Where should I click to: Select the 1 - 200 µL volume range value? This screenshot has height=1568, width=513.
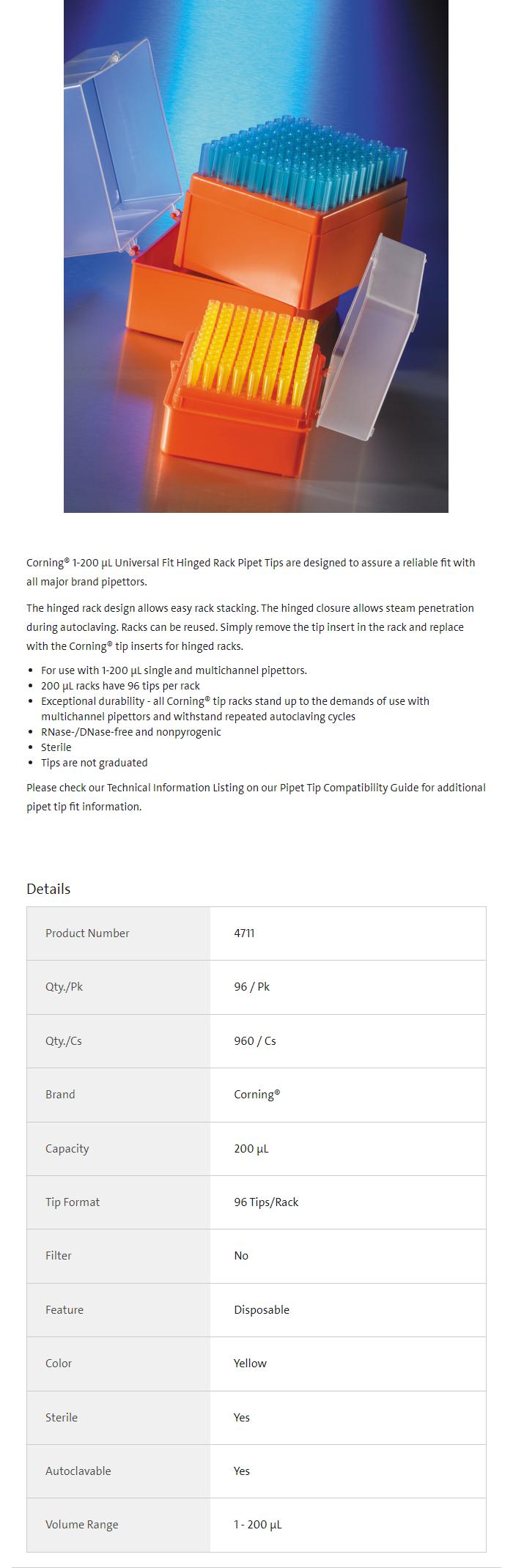(257, 1524)
